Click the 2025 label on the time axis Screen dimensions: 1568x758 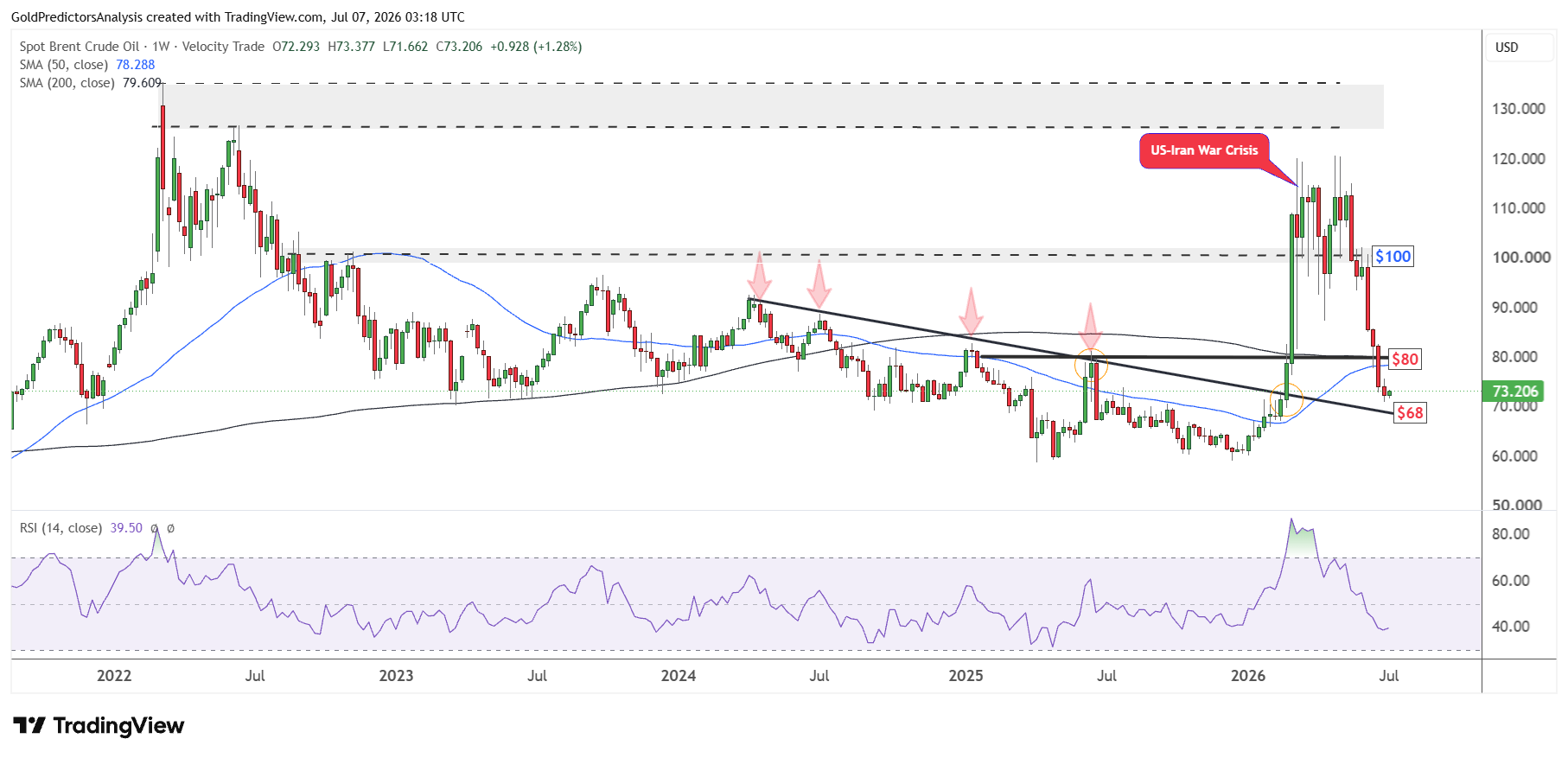click(x=966, y=676)
